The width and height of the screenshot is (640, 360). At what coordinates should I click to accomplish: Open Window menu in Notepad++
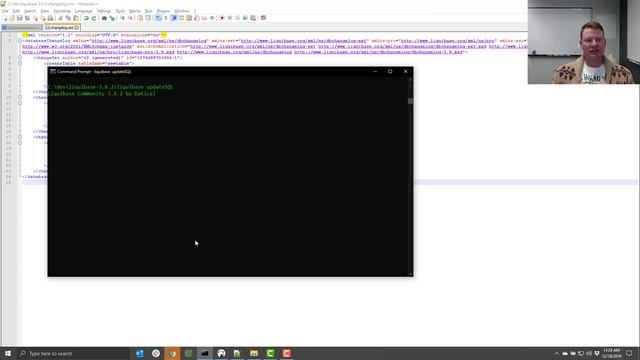[x=182, y=11]
